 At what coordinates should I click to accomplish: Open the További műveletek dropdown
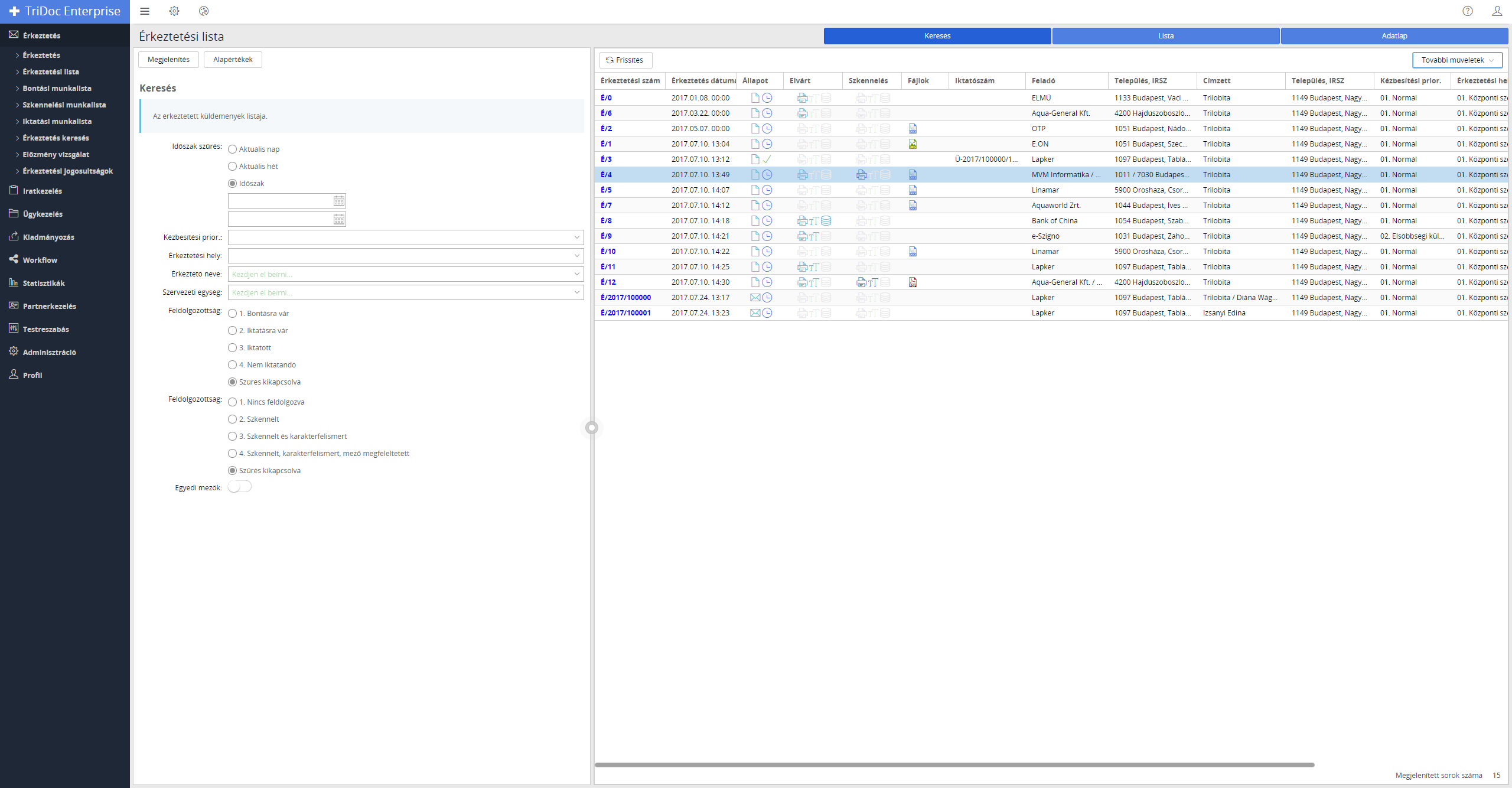coord(1457,60)
